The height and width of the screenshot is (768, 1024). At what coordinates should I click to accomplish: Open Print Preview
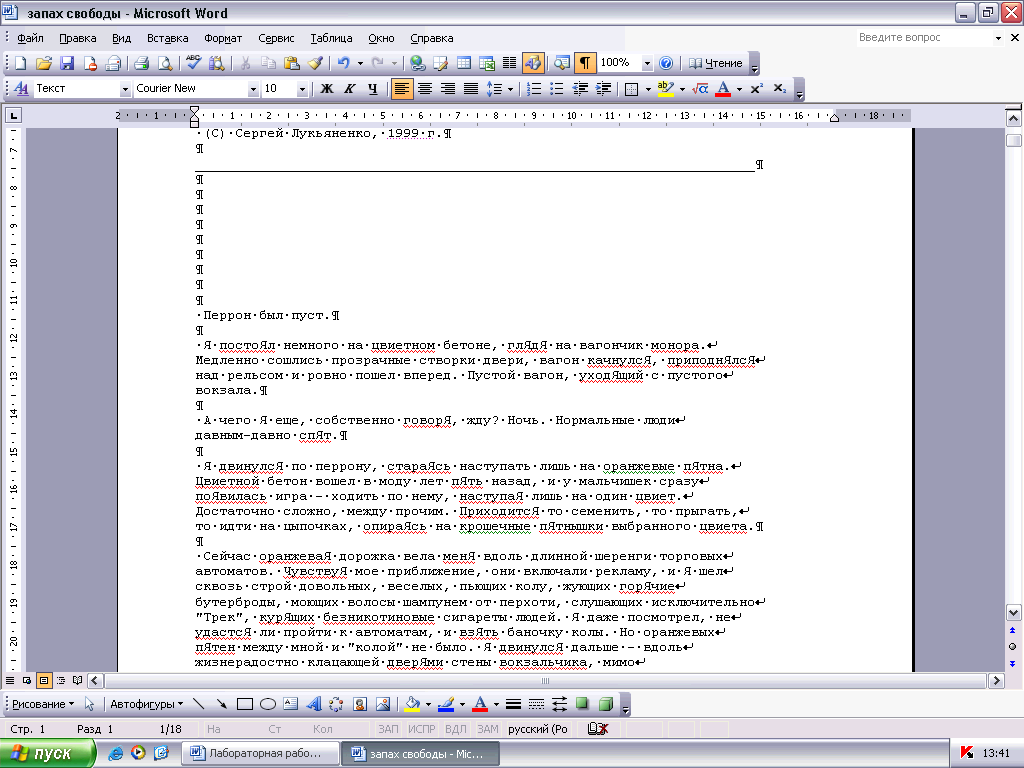point(165,63)
